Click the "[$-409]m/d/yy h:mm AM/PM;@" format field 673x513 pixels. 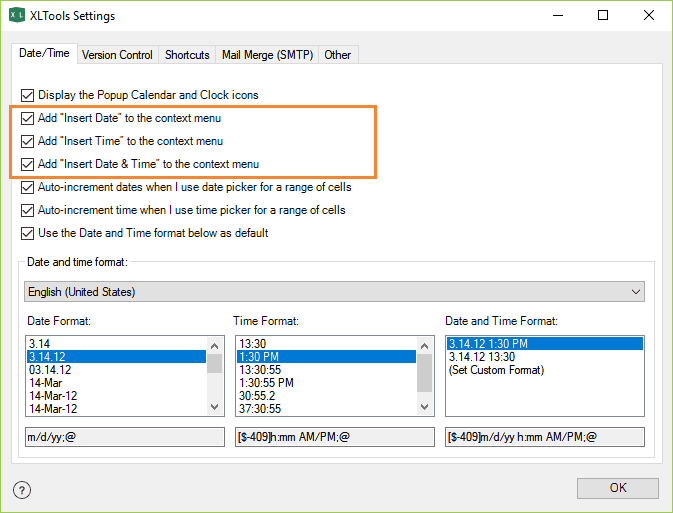pos(545,437)
